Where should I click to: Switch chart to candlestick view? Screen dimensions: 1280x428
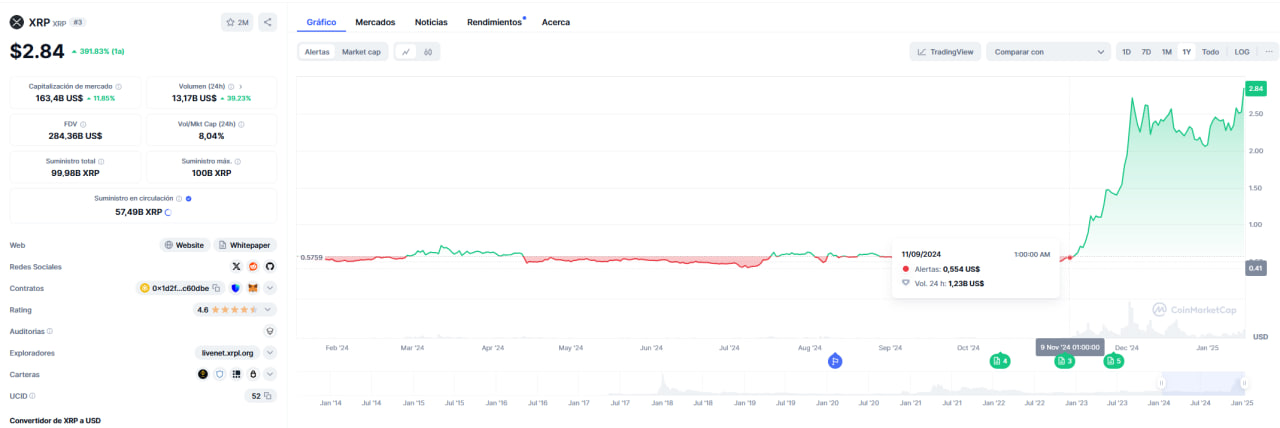(428, 52)
